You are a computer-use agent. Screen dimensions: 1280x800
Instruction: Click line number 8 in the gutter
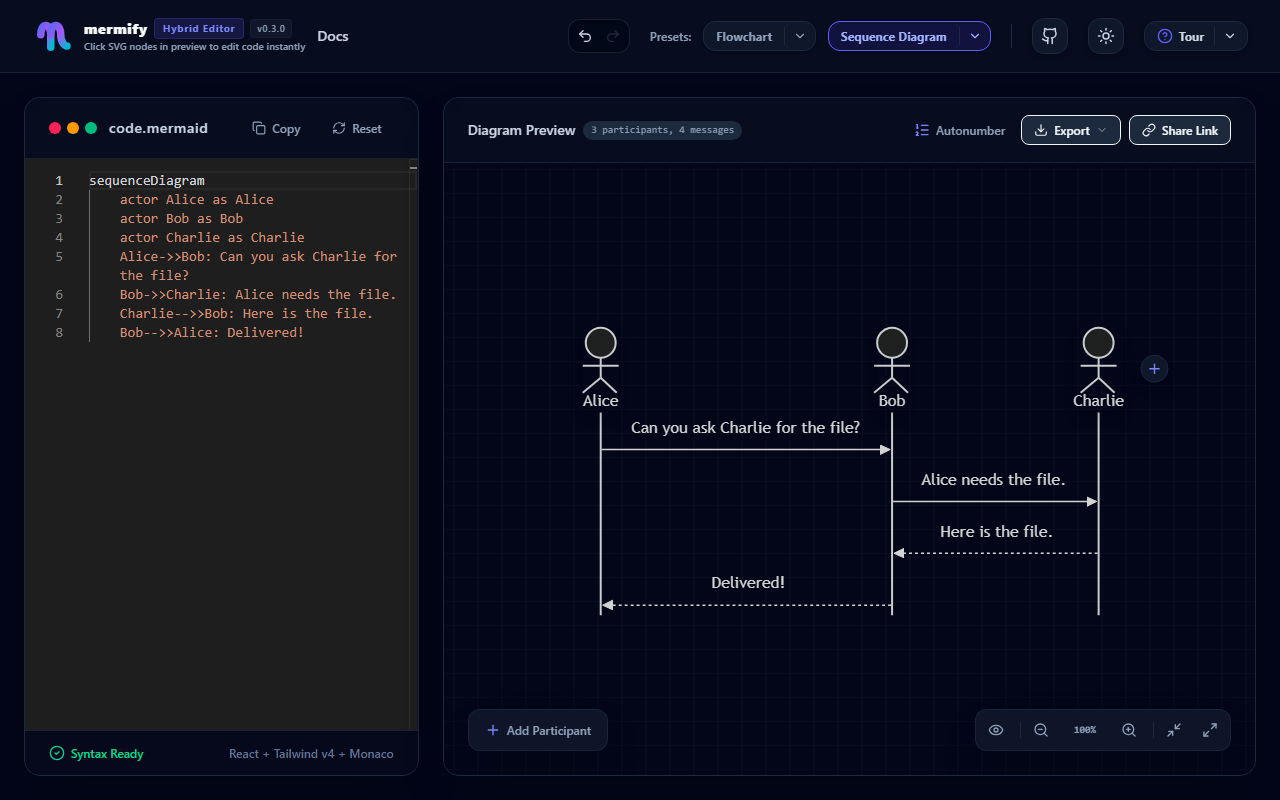pos(59,333)
